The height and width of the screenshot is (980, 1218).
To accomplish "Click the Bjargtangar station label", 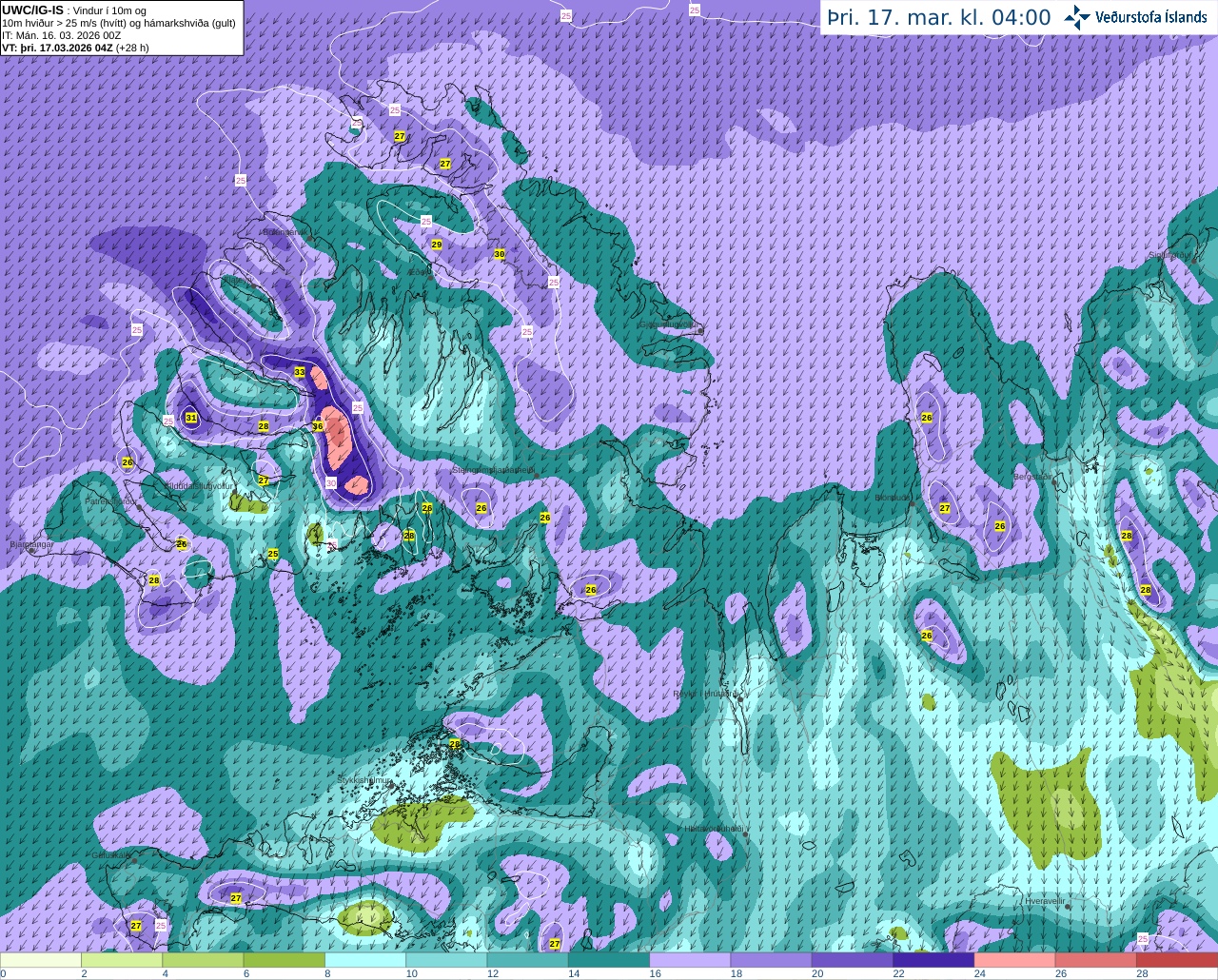I will tap(31, 544).
